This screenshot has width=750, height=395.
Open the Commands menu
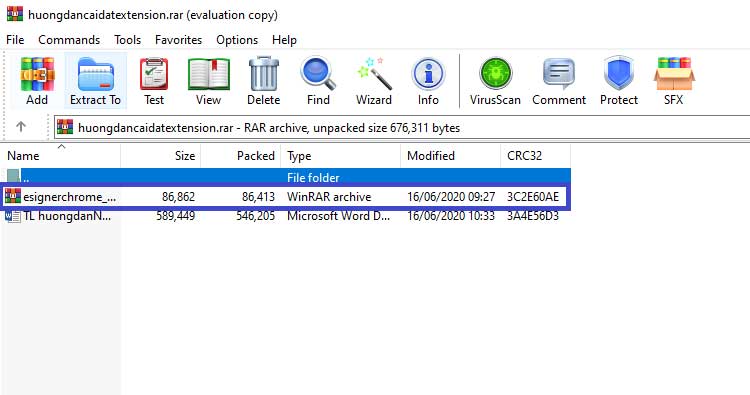pyautogui.click(x=69, y=40)
